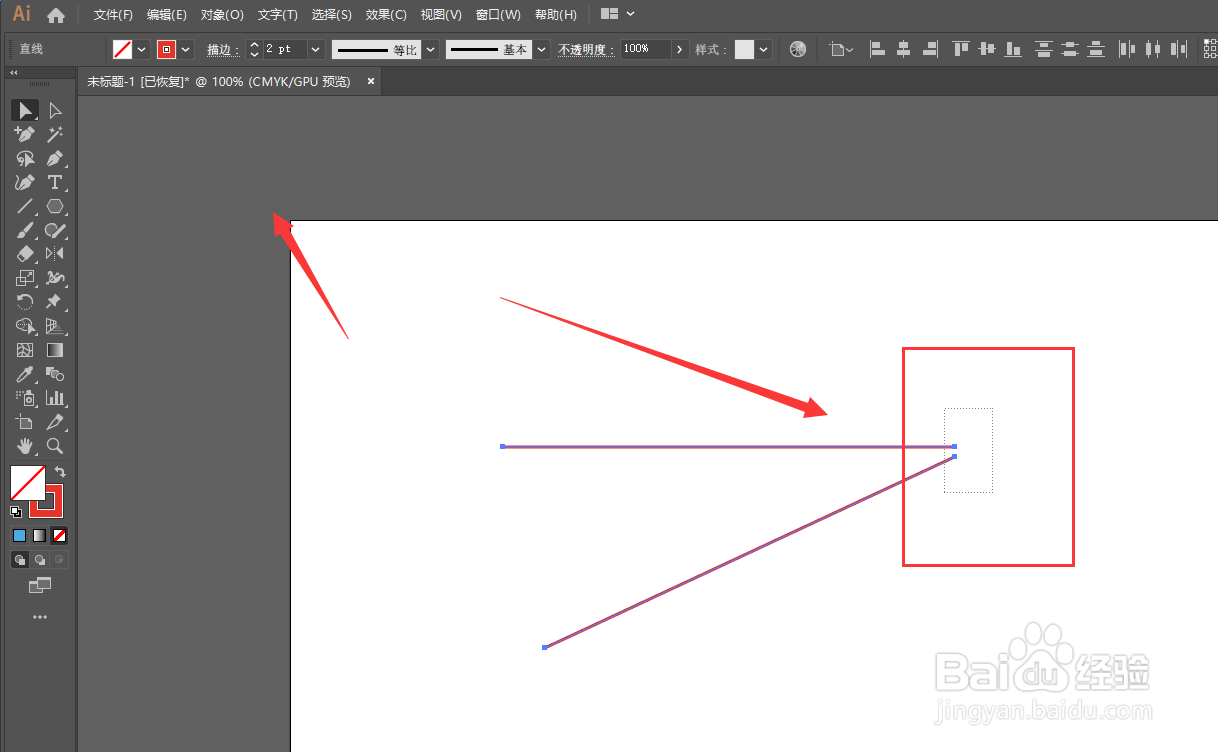Collapse the toolbox panel double arrows

pos(14,73)
